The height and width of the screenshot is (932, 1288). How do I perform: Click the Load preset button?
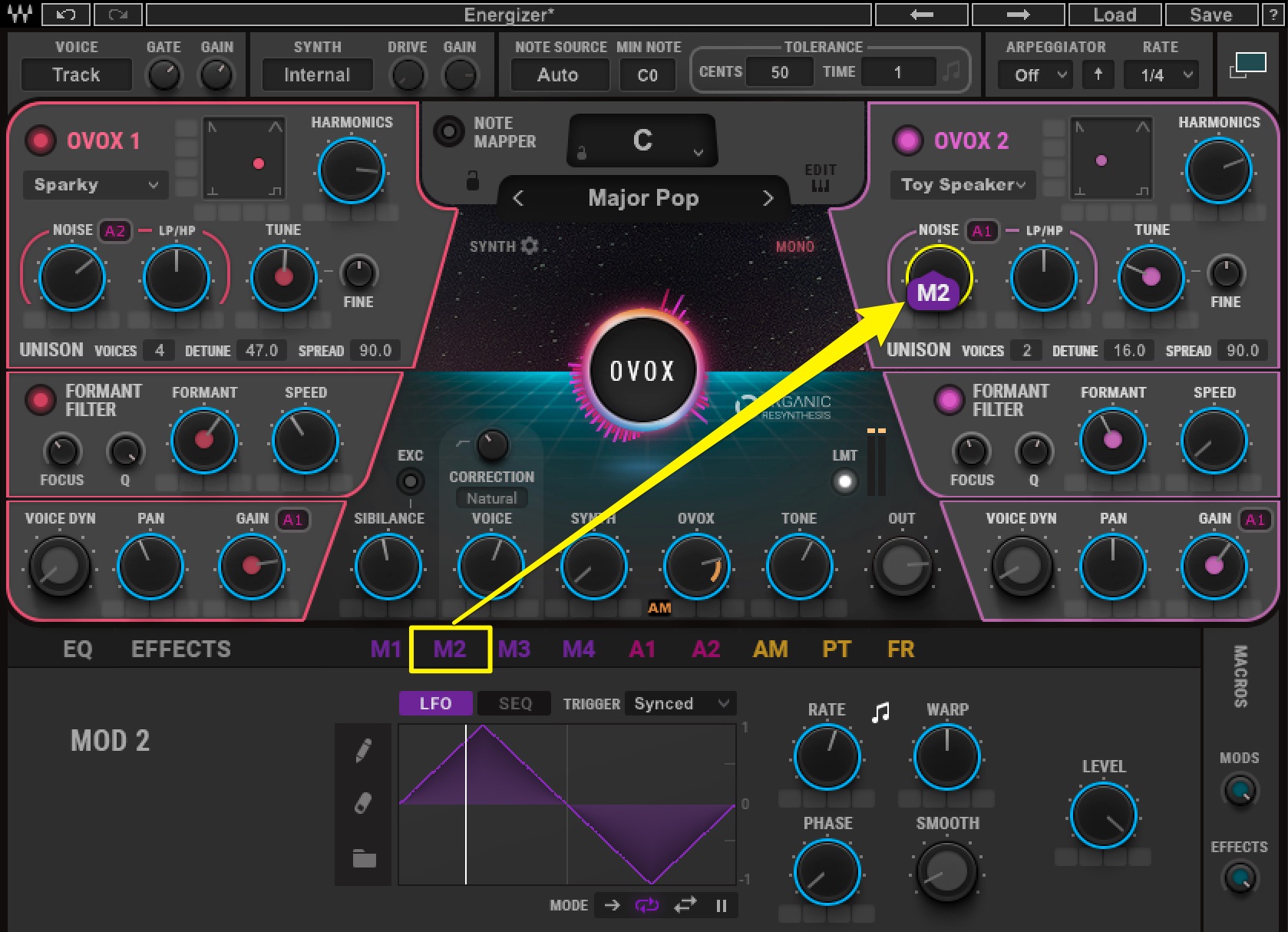point(1115,15)
